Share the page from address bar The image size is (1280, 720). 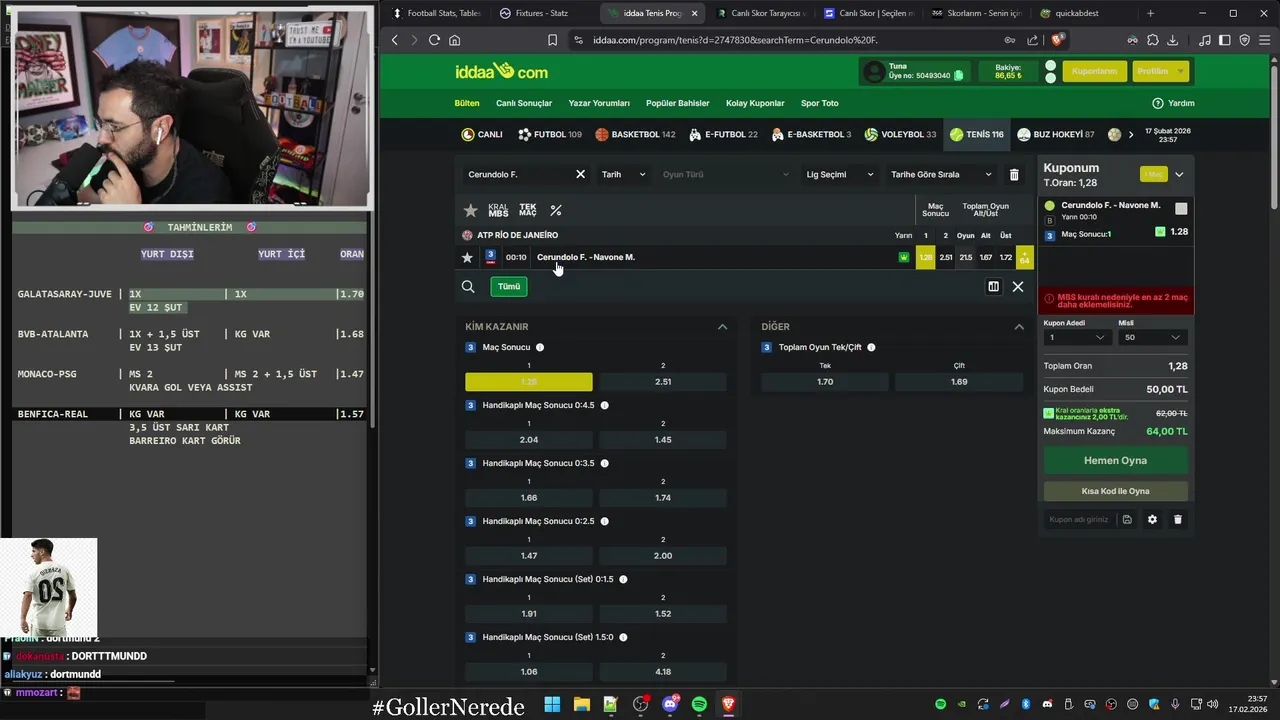pos(1032,40)
